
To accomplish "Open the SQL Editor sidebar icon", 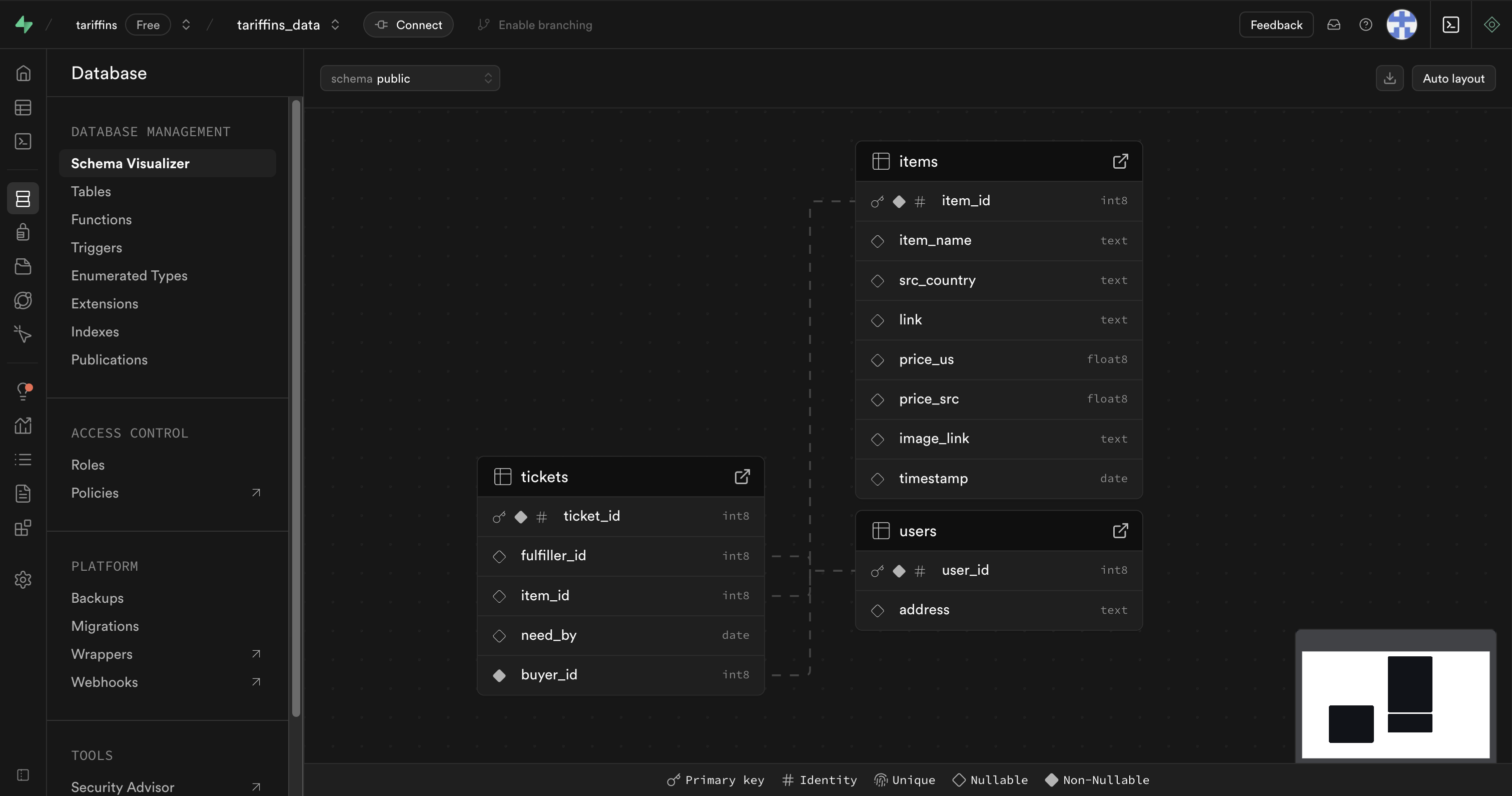I will 23,142.
